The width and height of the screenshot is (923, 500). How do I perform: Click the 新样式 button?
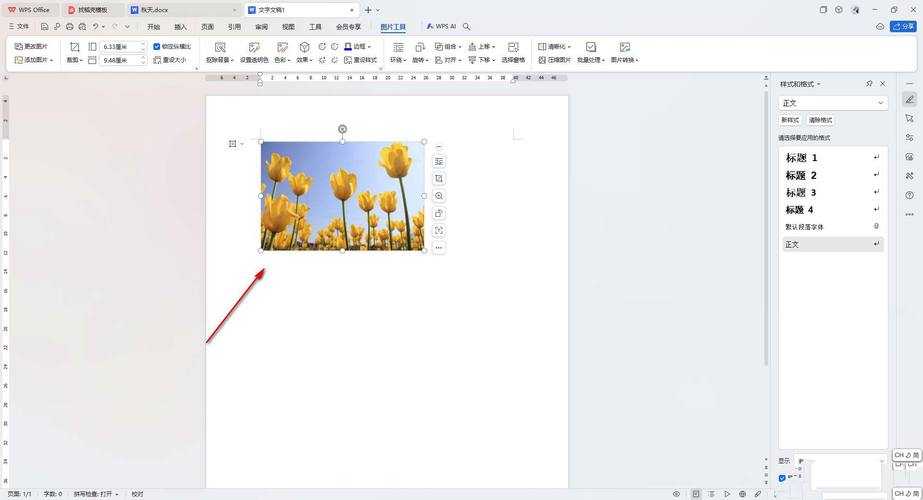(x=790, y=120)
